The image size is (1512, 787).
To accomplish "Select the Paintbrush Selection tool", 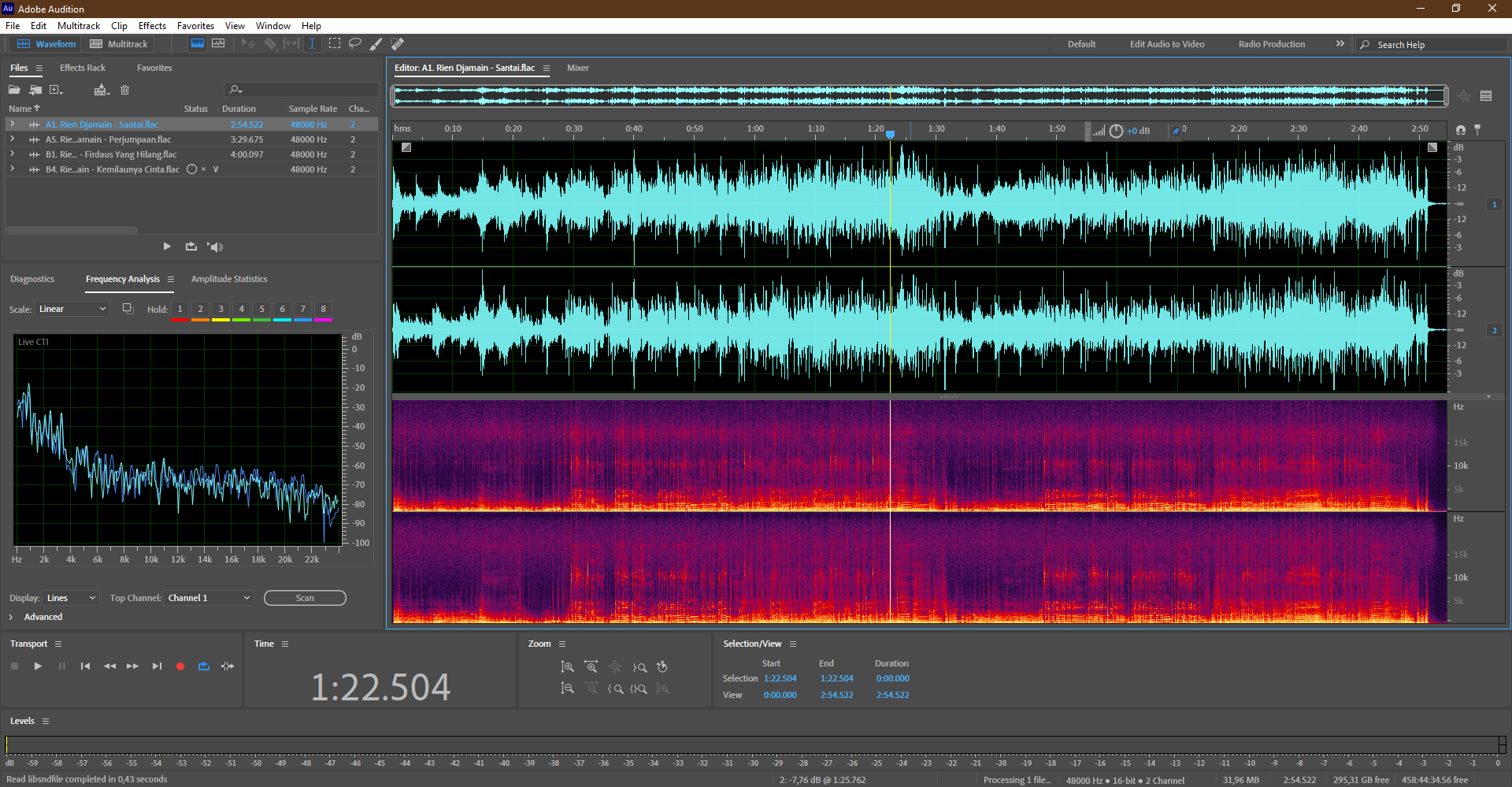I will click(376, 44).
